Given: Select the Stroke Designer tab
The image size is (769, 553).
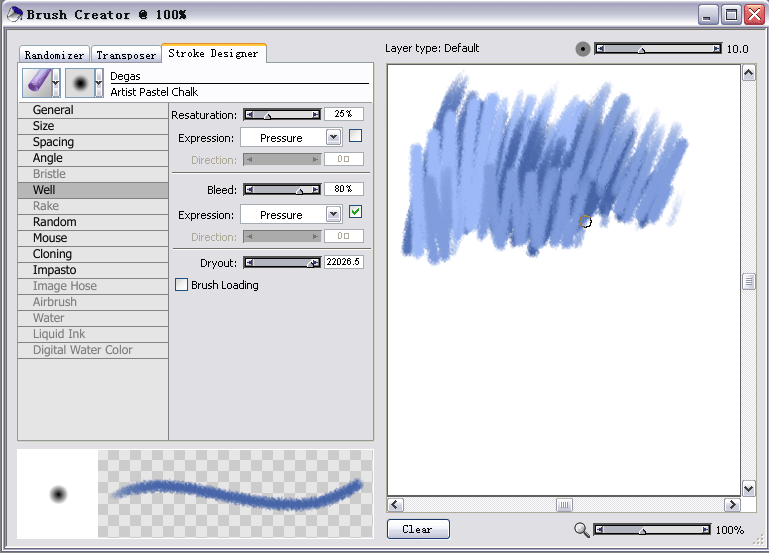Looking at the screenshot, I should click(x=213, y=53).
